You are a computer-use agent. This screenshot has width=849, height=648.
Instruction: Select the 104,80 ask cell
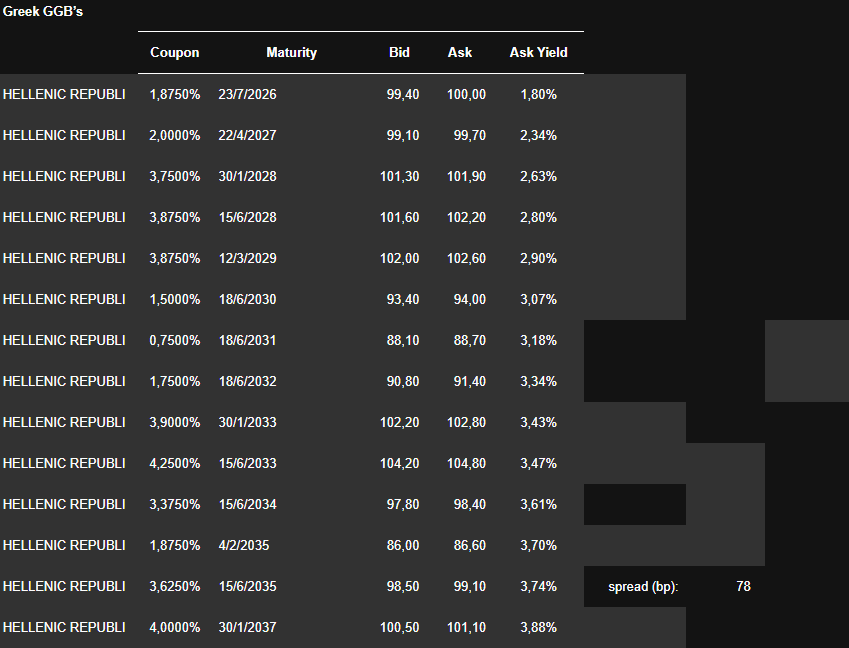(x=466, y=463)
